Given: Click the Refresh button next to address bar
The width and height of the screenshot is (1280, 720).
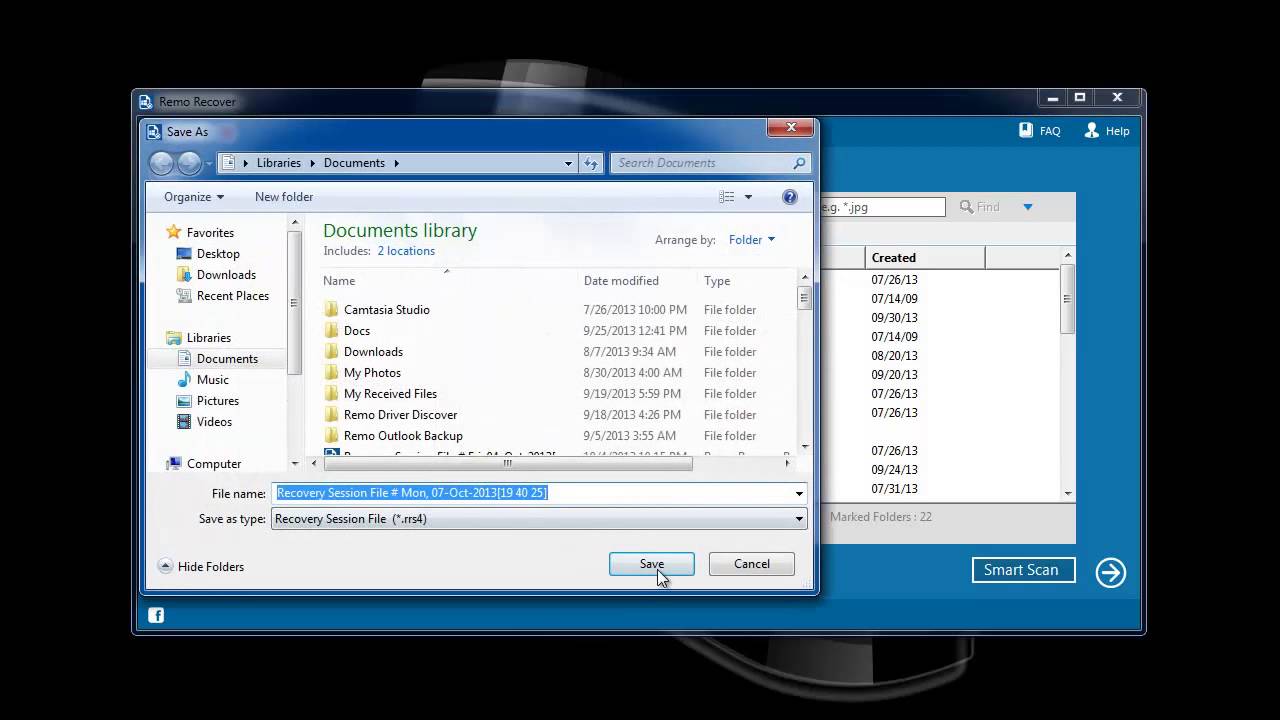Looking at the screenshot, I should tap(591, 163).
